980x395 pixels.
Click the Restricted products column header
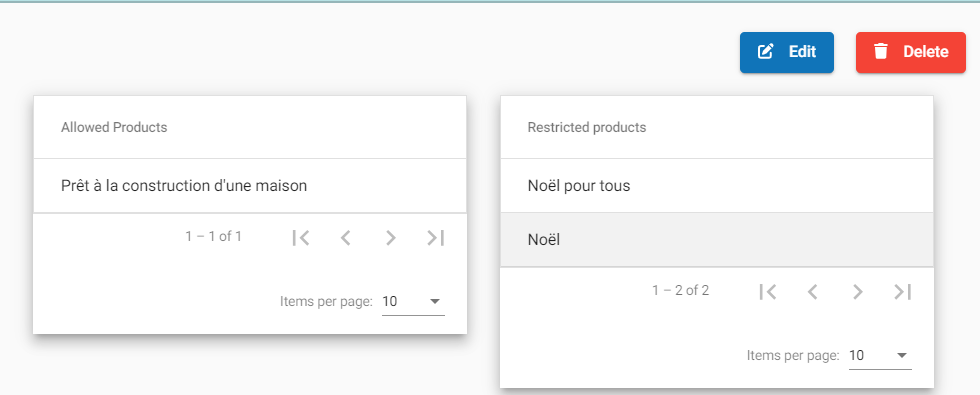pos(587,128)
